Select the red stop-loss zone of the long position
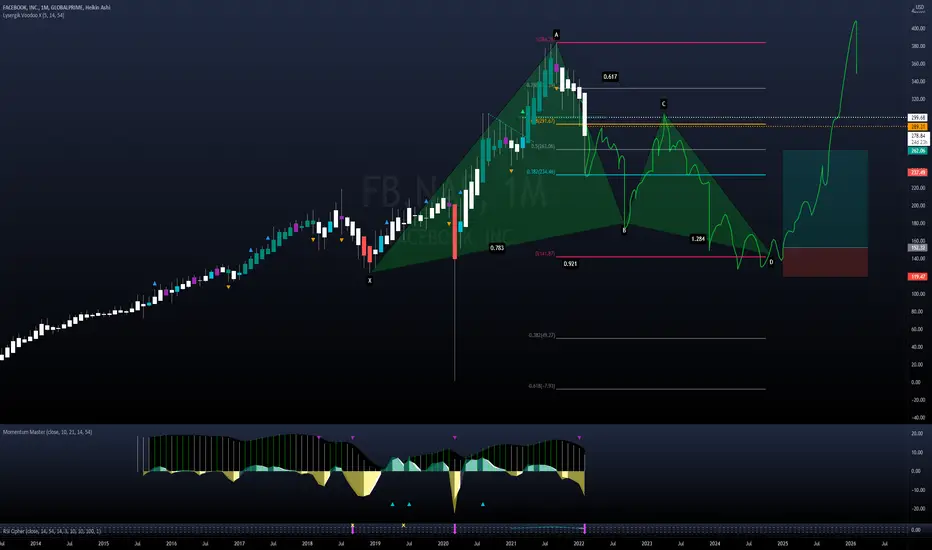The image size is (932, 550). tap(825, 262)
